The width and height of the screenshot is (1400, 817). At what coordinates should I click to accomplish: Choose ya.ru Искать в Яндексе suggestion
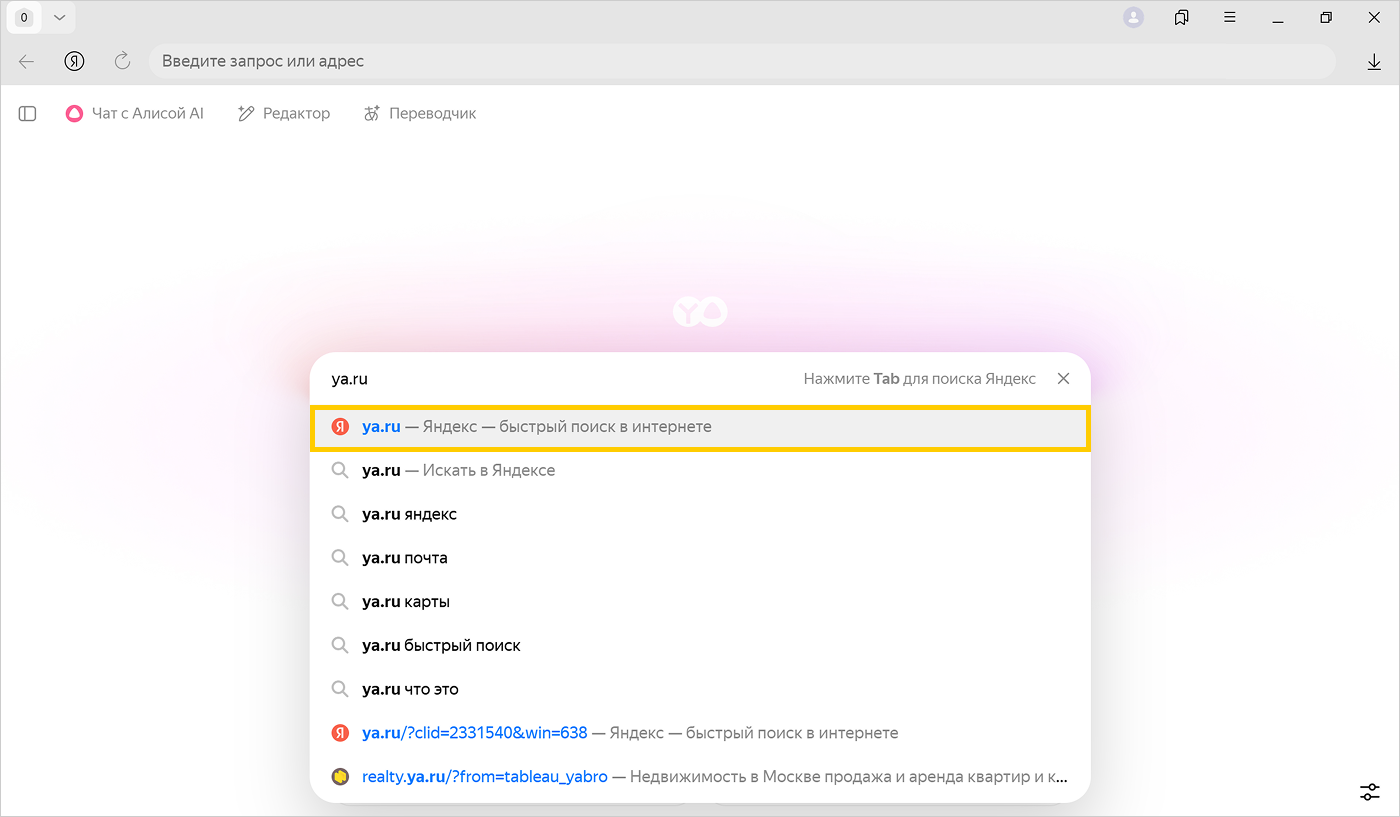(458, 470)
